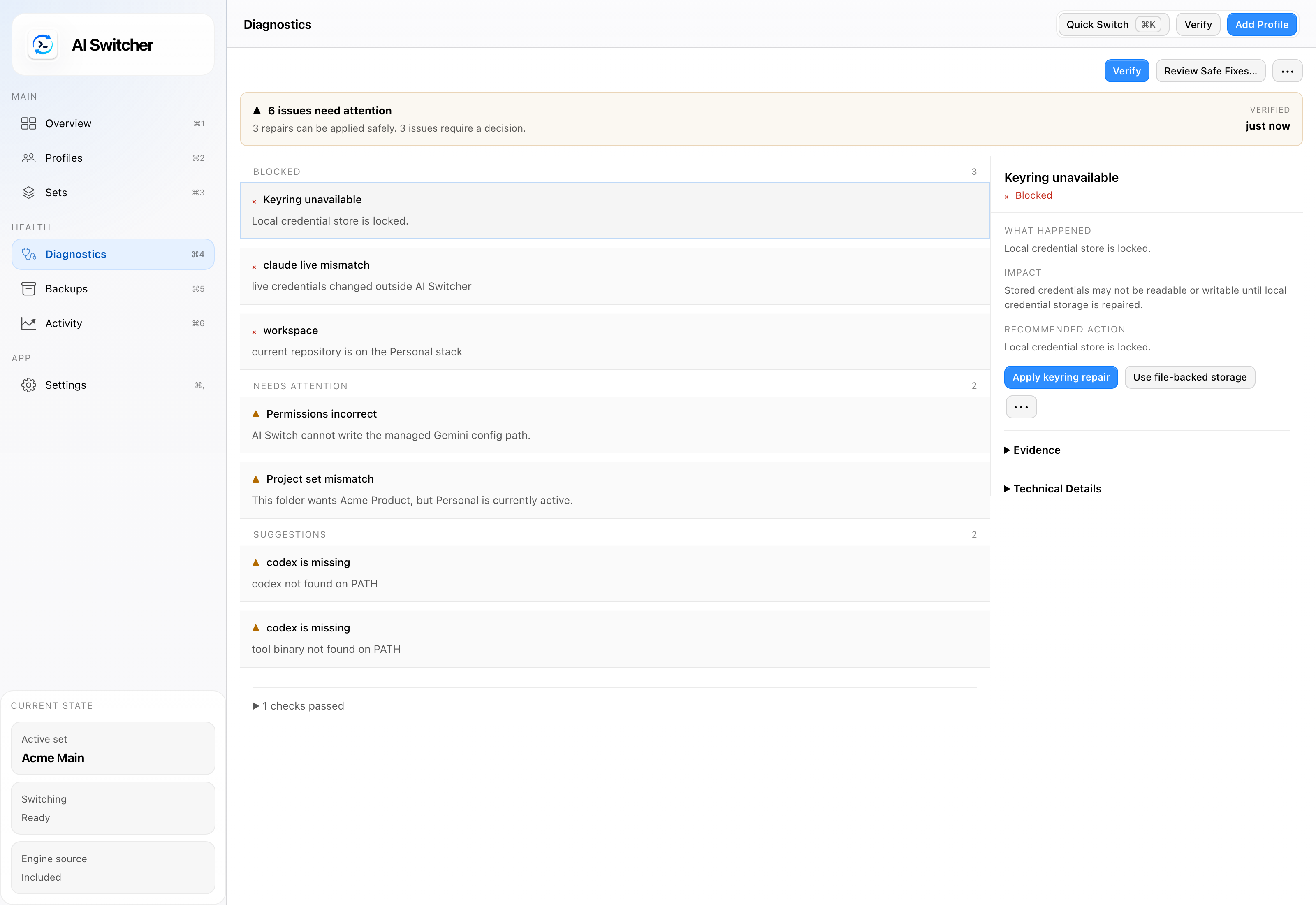Click warning triangle on tool binary not found row

point(256,628)
